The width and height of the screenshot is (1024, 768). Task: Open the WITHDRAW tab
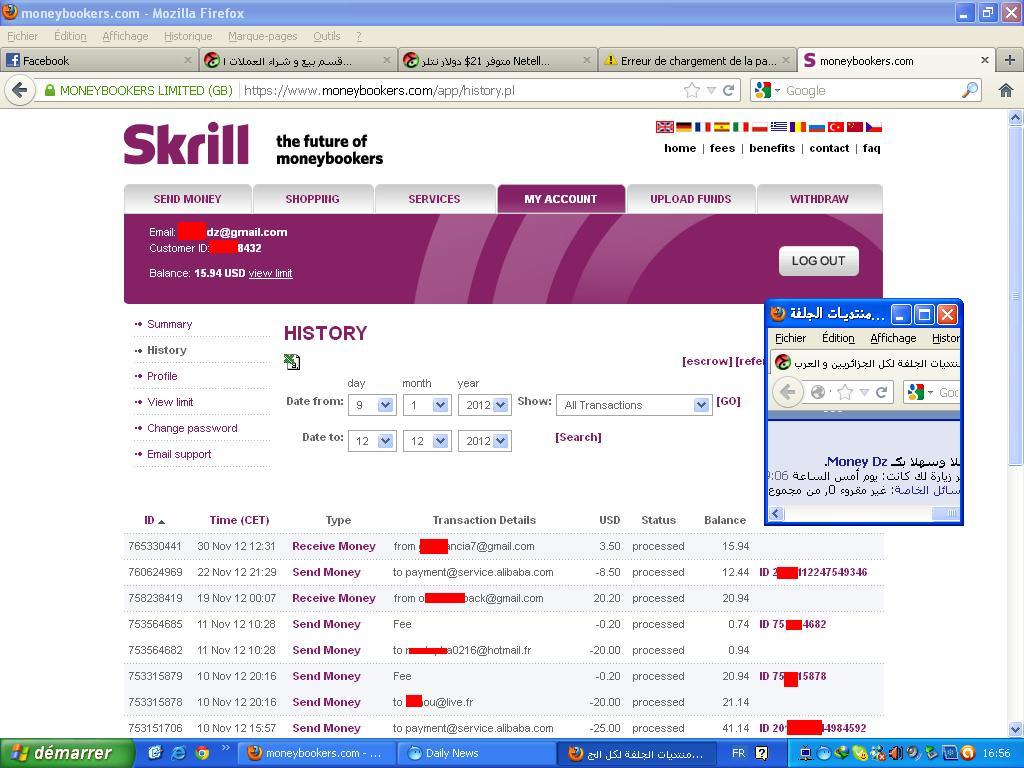pos(820,199)
